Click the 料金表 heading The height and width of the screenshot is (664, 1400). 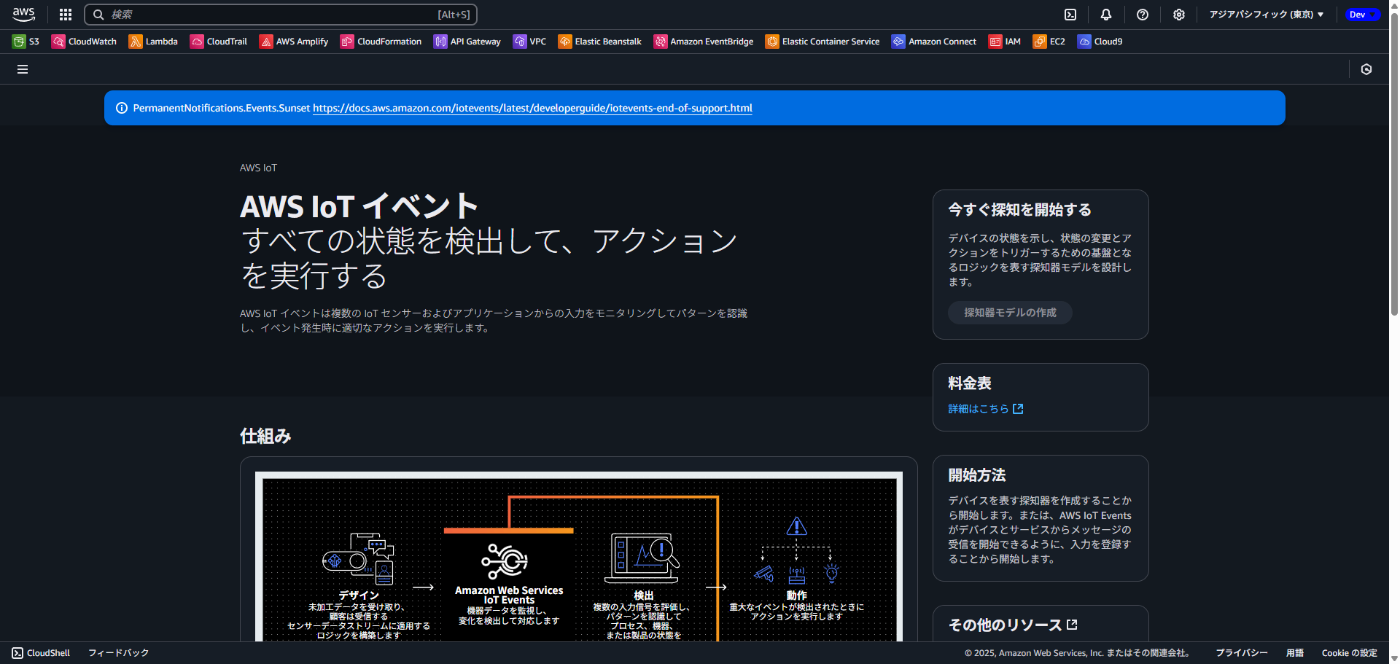tap(970, 383)
